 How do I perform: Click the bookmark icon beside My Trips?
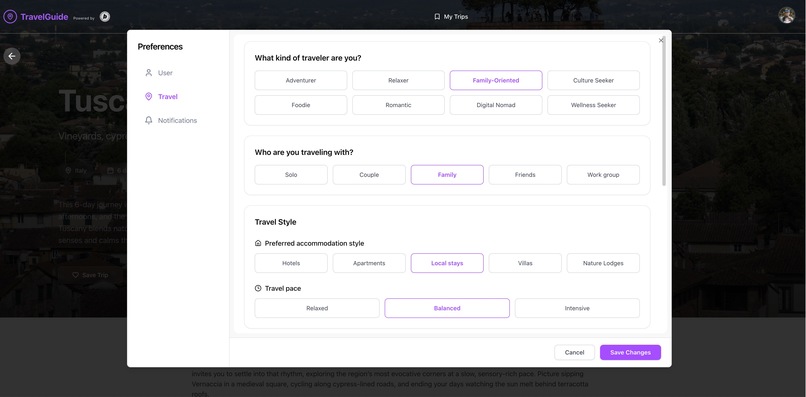pos(437,16)
